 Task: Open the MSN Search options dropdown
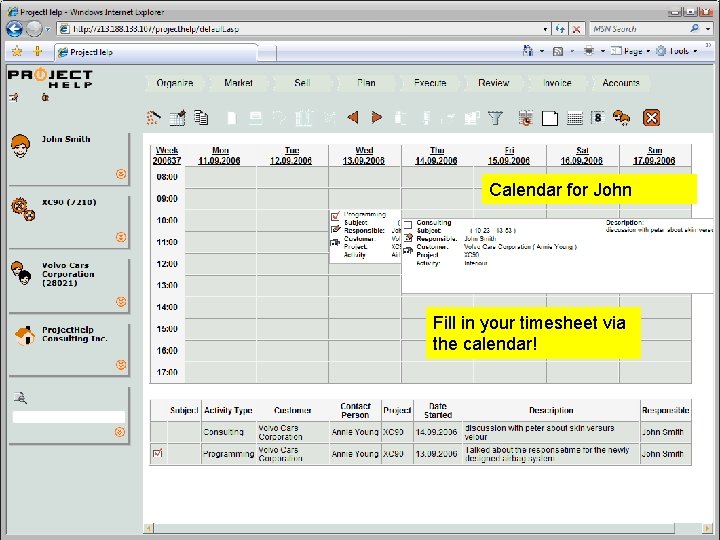[708, 28]
